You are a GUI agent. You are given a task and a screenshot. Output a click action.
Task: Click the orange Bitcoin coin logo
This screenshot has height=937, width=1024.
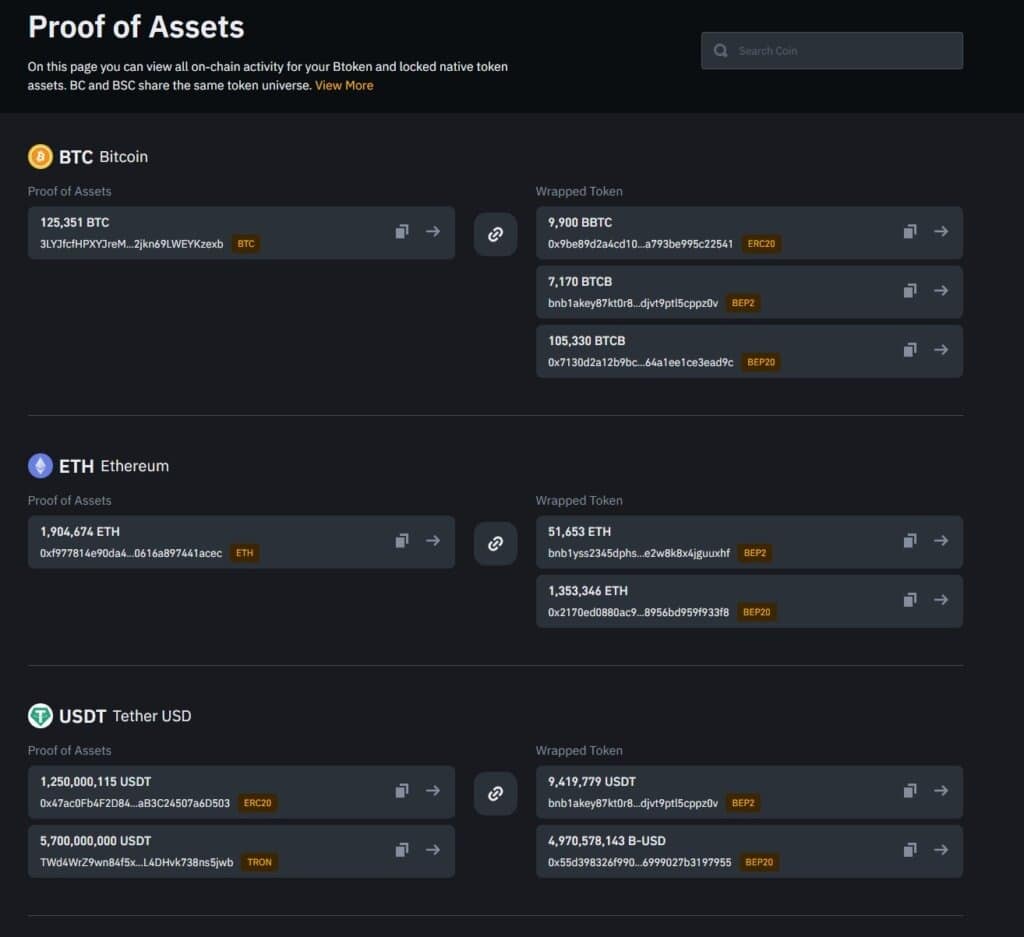pyautogui.click(x=40, y=157)
